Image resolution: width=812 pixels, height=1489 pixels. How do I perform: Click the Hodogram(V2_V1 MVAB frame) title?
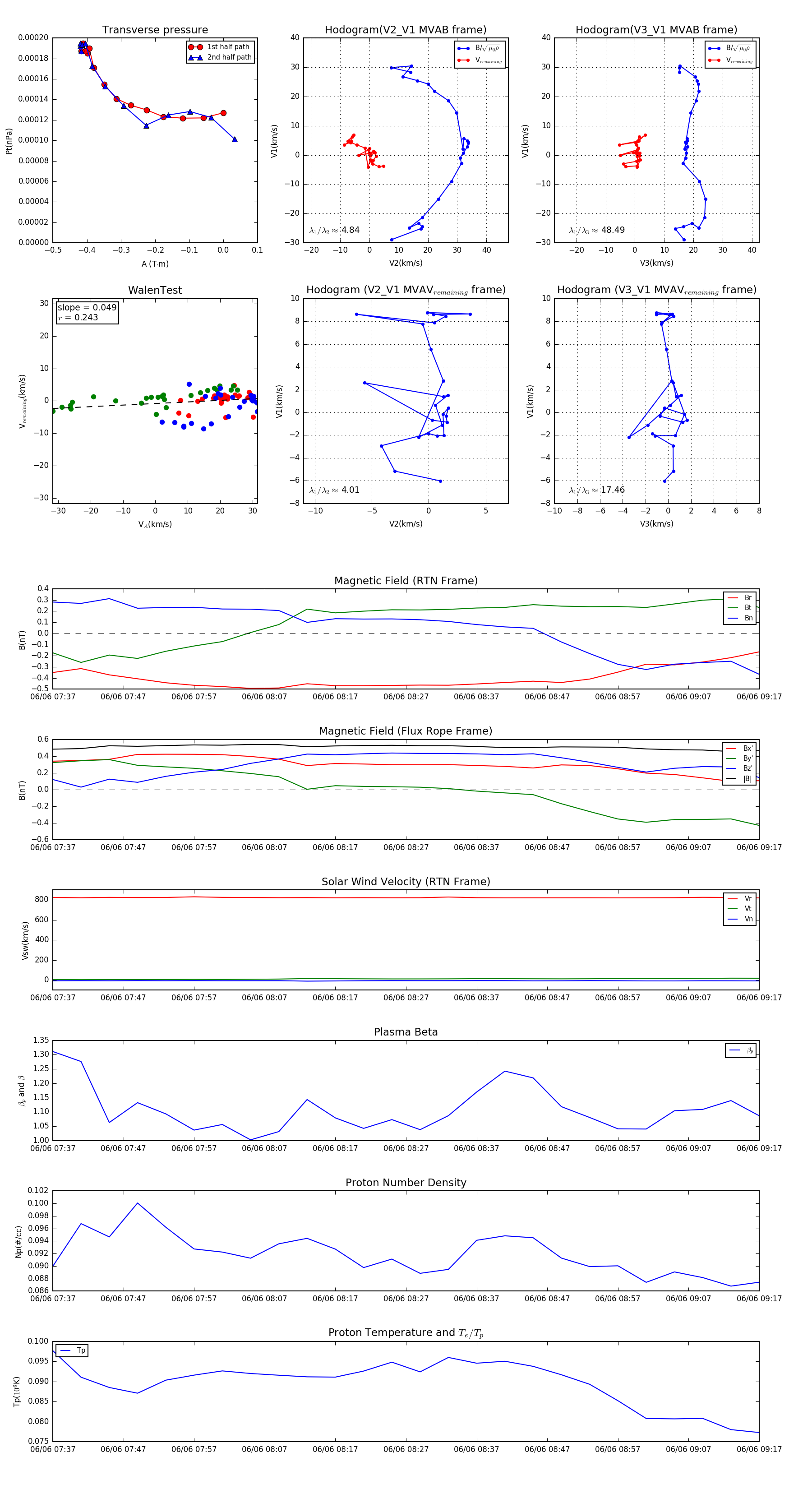(406, 30)
